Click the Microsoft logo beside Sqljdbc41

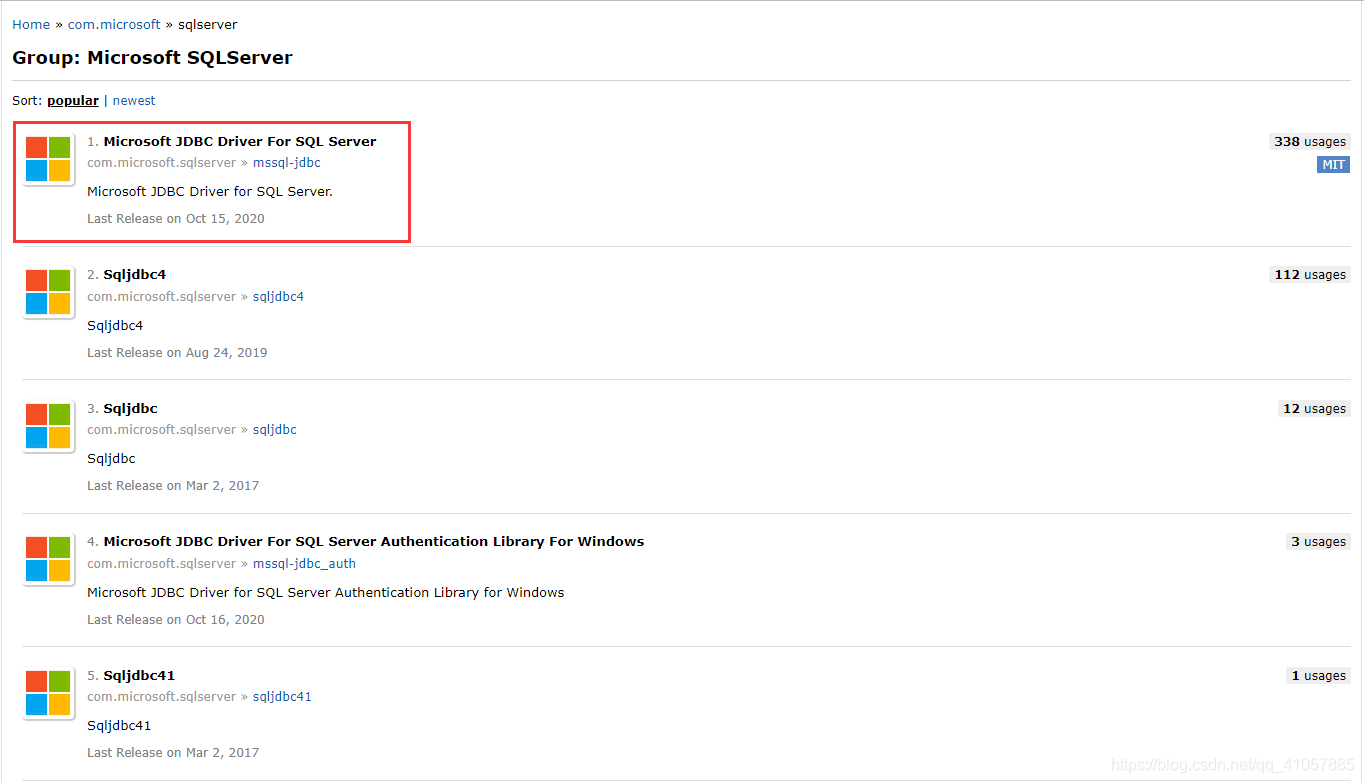pos(47,691)
